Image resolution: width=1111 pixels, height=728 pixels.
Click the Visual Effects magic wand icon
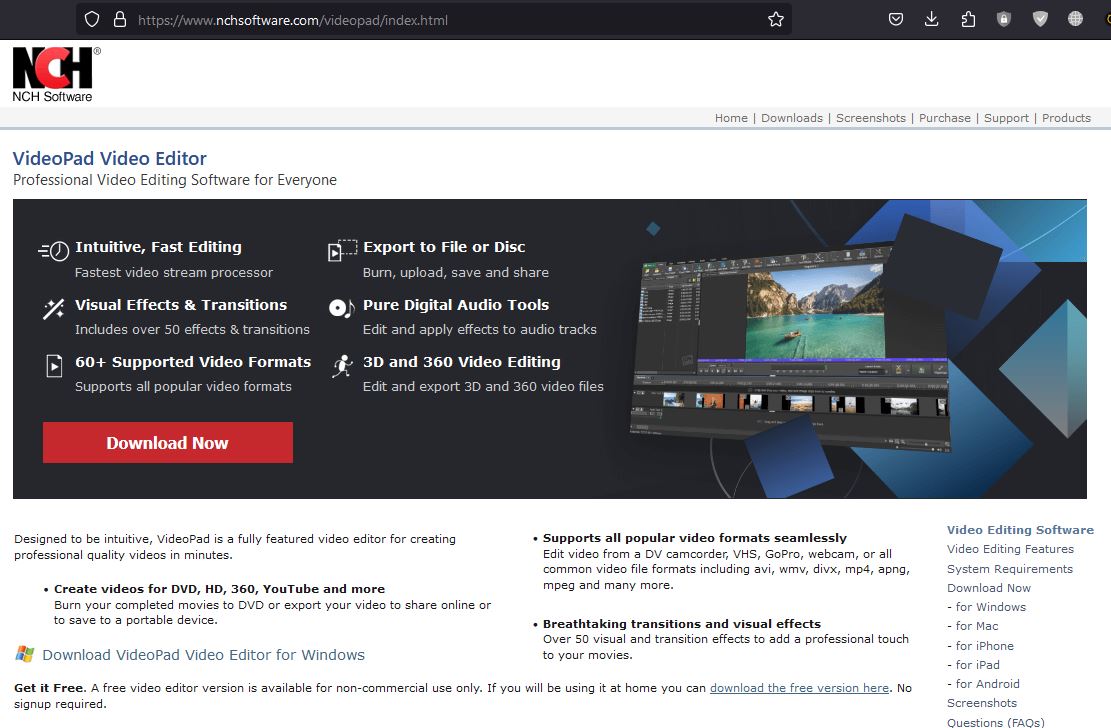pos(54,308)
